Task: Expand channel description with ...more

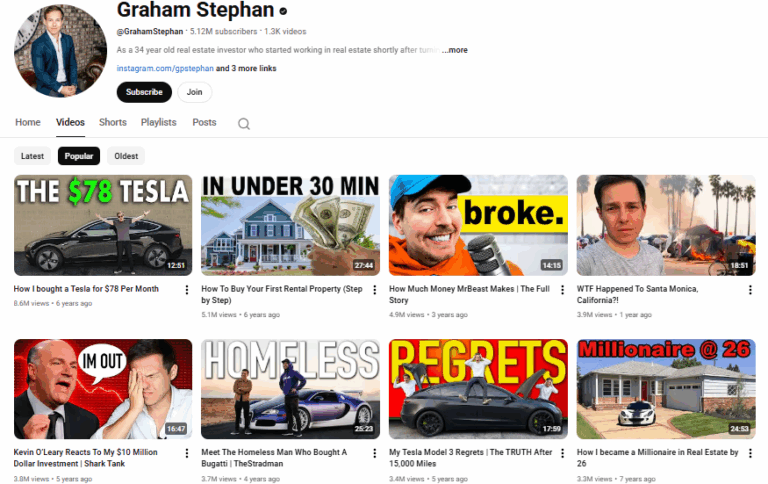Action: tap(454, 50)
